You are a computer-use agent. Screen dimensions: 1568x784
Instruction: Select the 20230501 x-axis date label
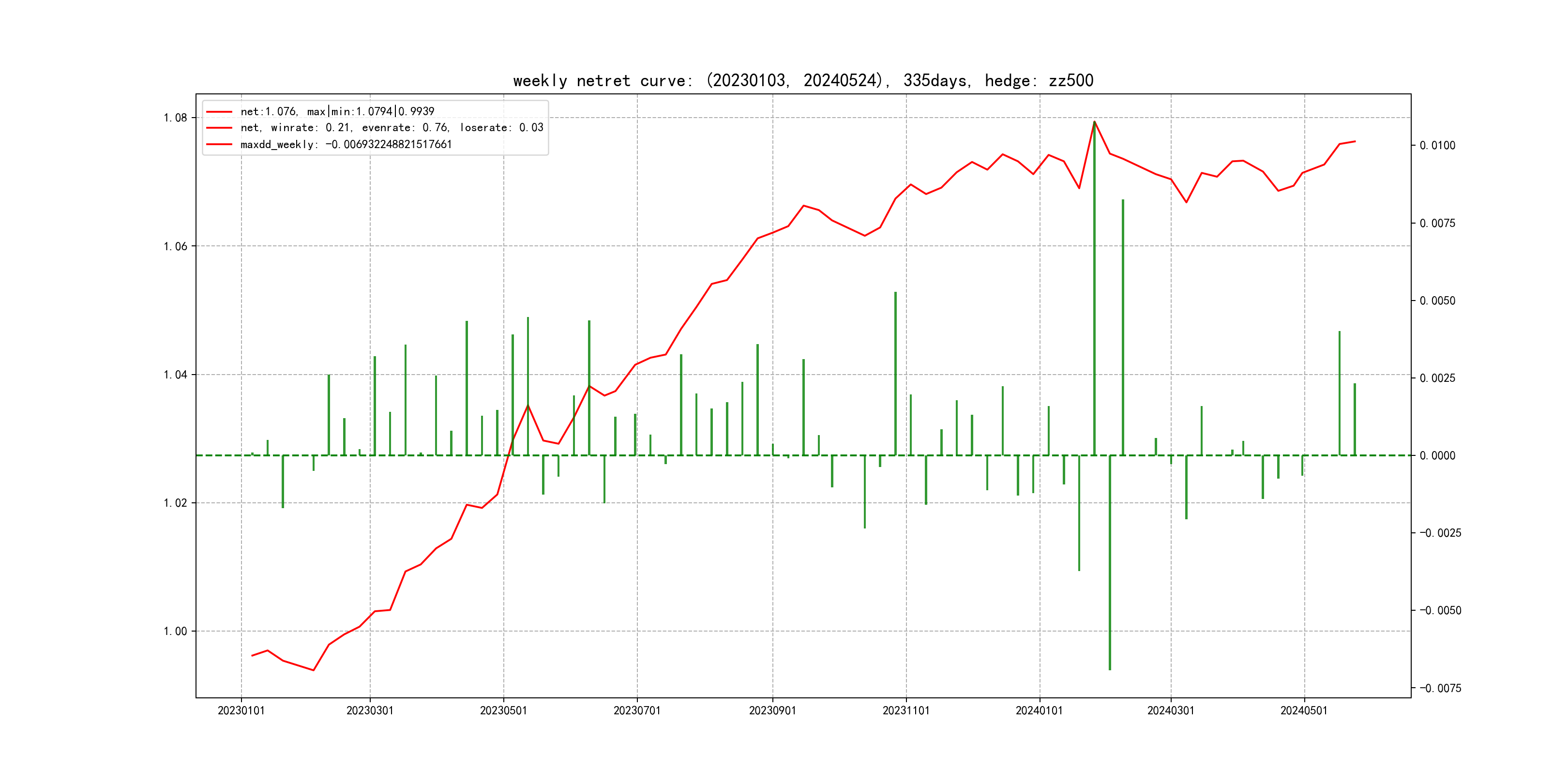tap(503, 711)
